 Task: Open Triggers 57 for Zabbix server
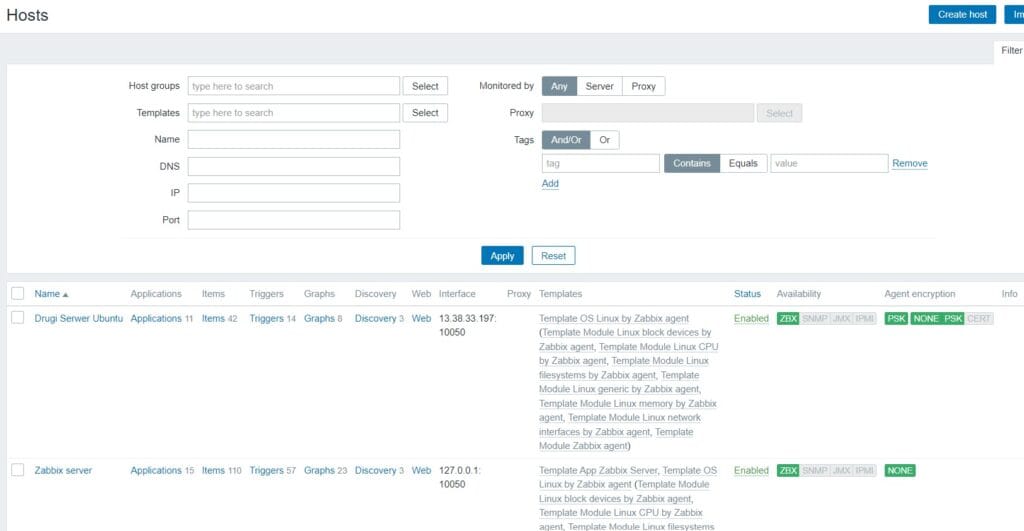point(266,470)
